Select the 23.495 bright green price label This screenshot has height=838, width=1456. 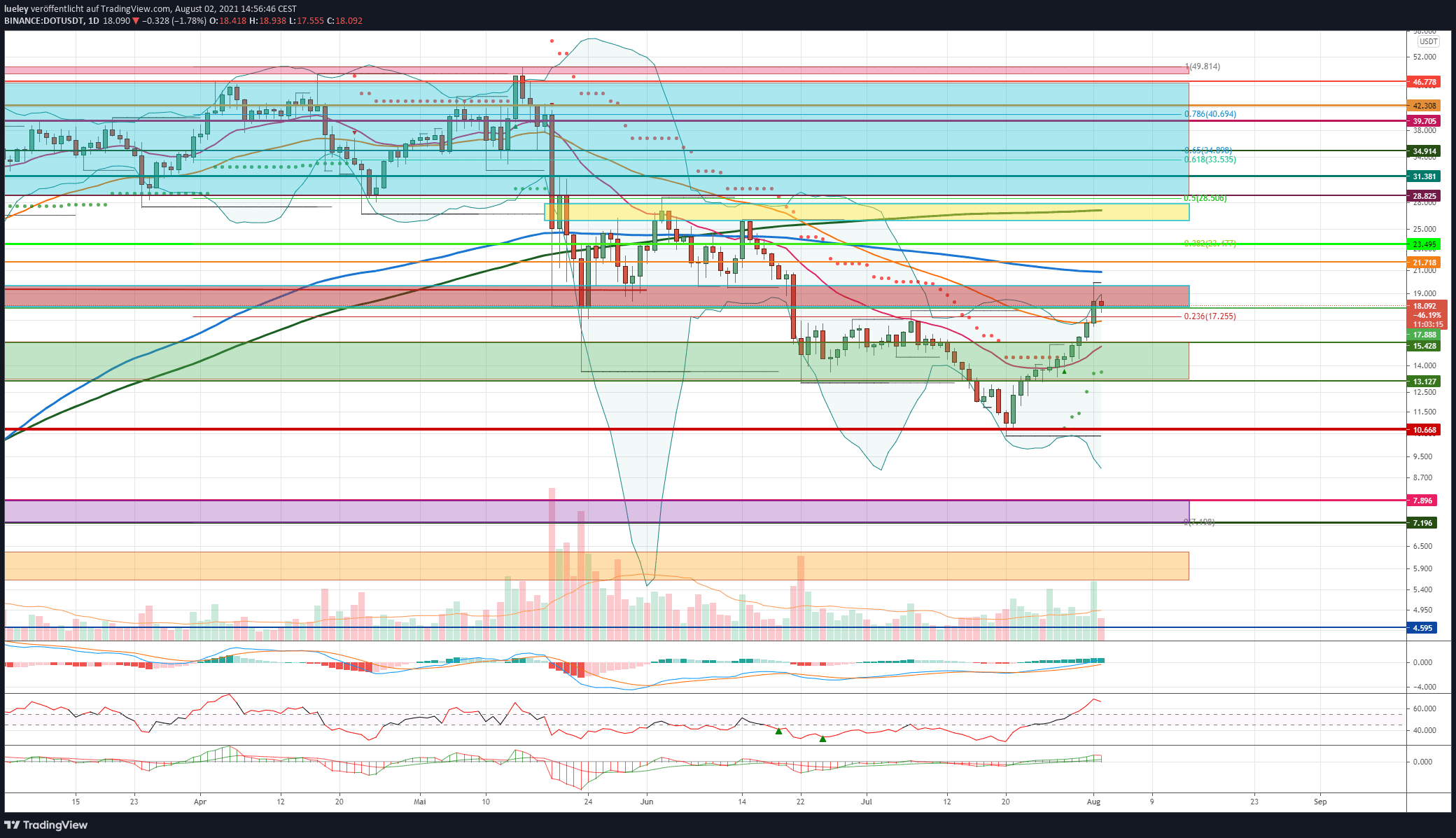coord(1424,244)
